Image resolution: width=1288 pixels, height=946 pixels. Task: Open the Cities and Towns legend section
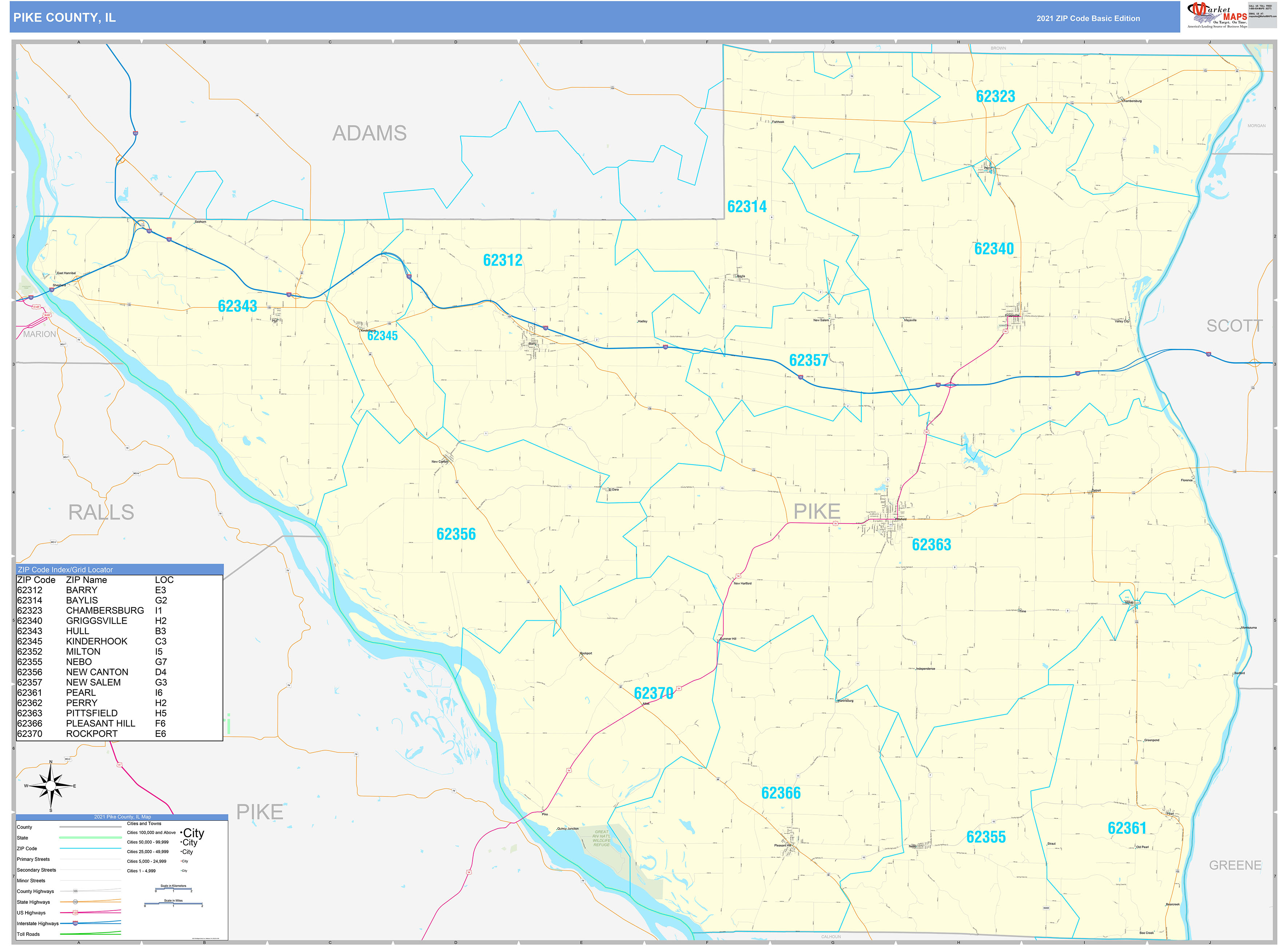pos(144,823)
